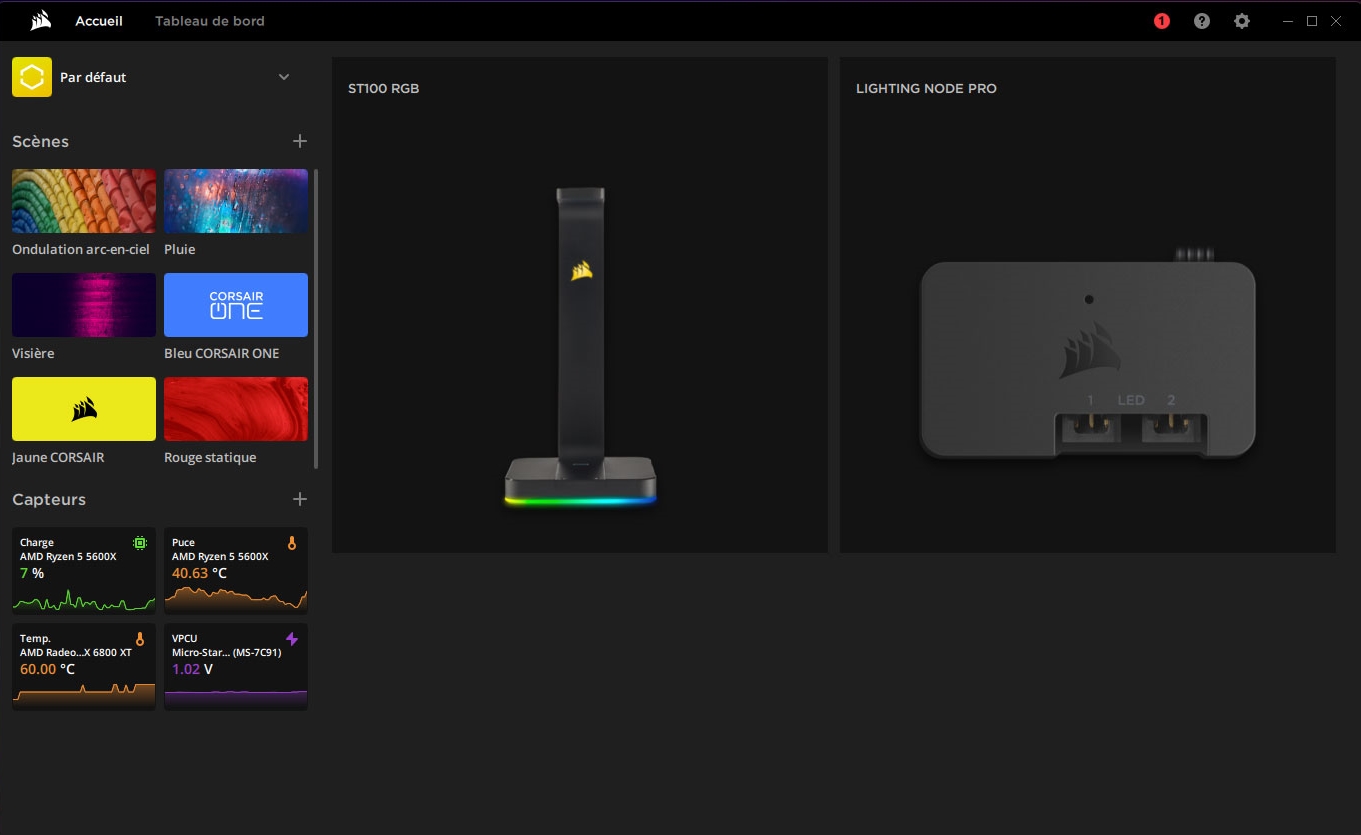The width and height of the screenshot is (1361, 835).
Task: Open the notification alert with red badge
Action: pyautogui.click(x=1162, y=21)
